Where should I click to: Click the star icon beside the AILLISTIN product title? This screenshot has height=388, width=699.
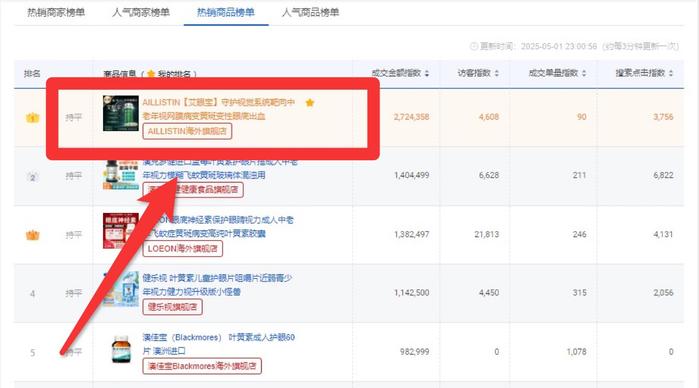click(310, 103)
